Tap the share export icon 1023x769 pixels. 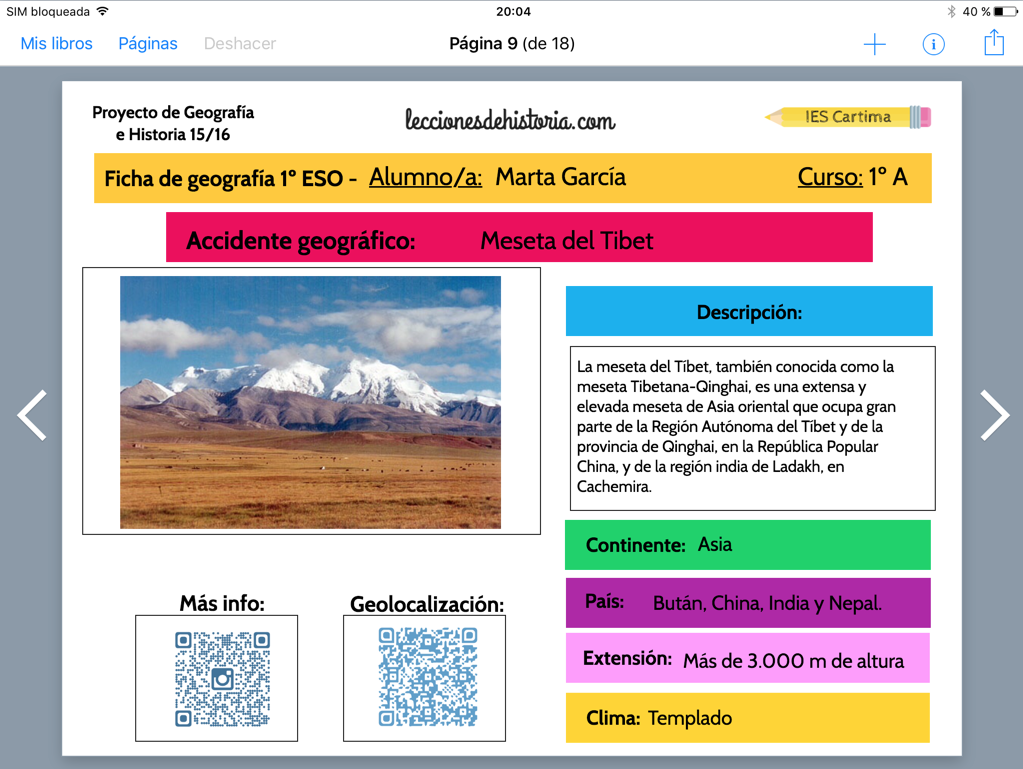pos(993,43)
